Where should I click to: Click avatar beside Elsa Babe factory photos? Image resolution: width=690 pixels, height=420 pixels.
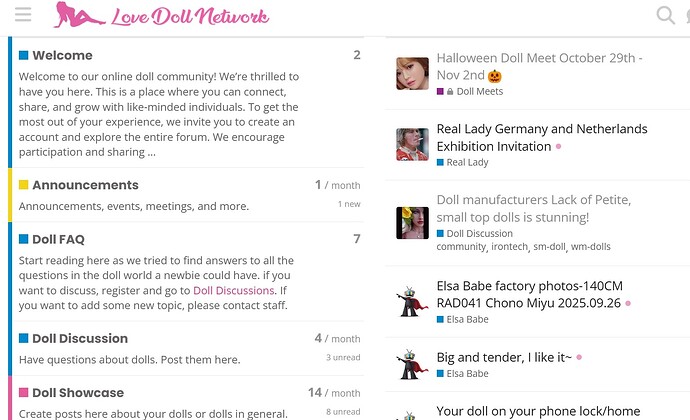pyautogui.click(x=413, y=300)
